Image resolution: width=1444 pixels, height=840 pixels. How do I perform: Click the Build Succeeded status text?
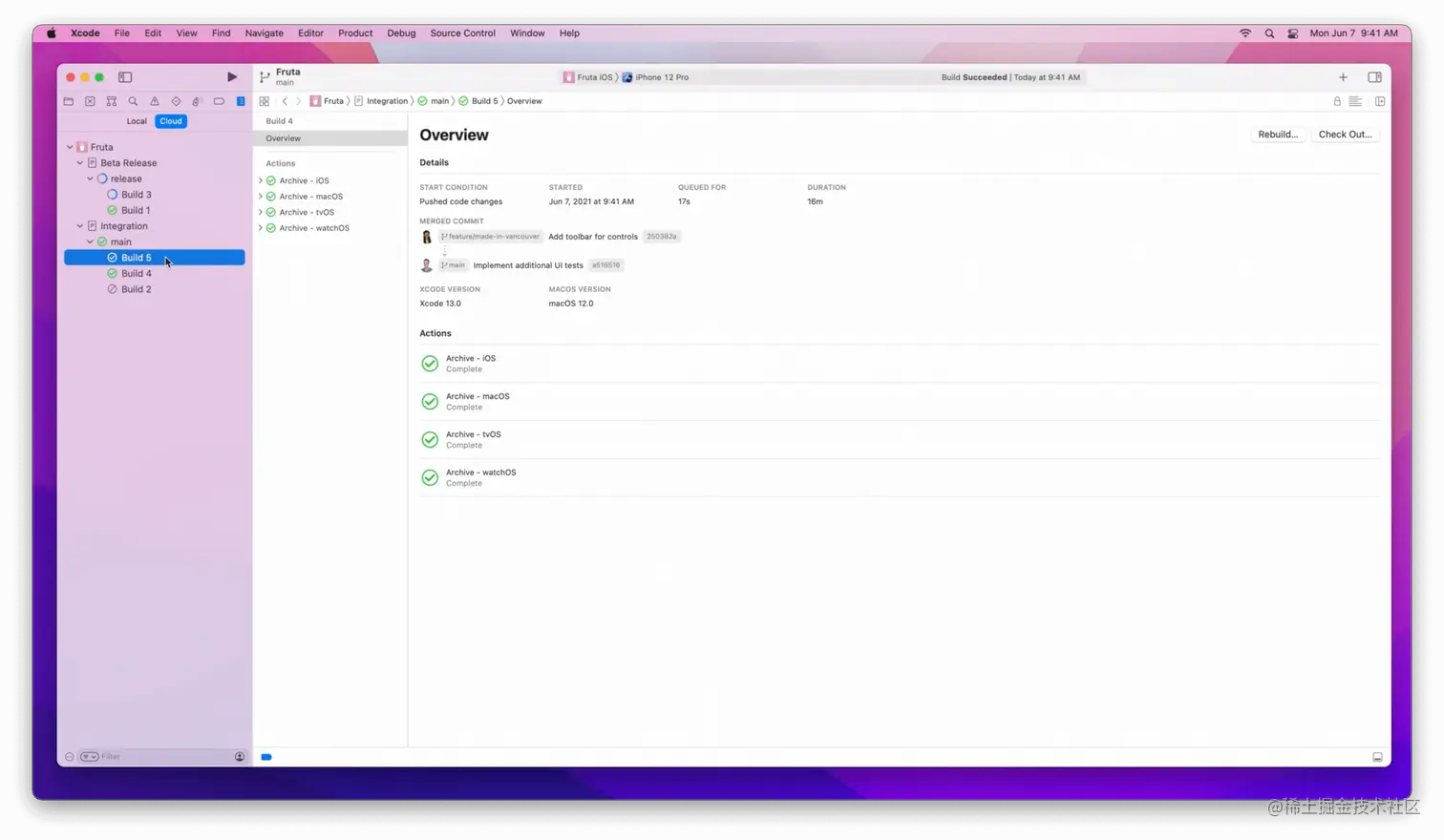coord(973,77)
